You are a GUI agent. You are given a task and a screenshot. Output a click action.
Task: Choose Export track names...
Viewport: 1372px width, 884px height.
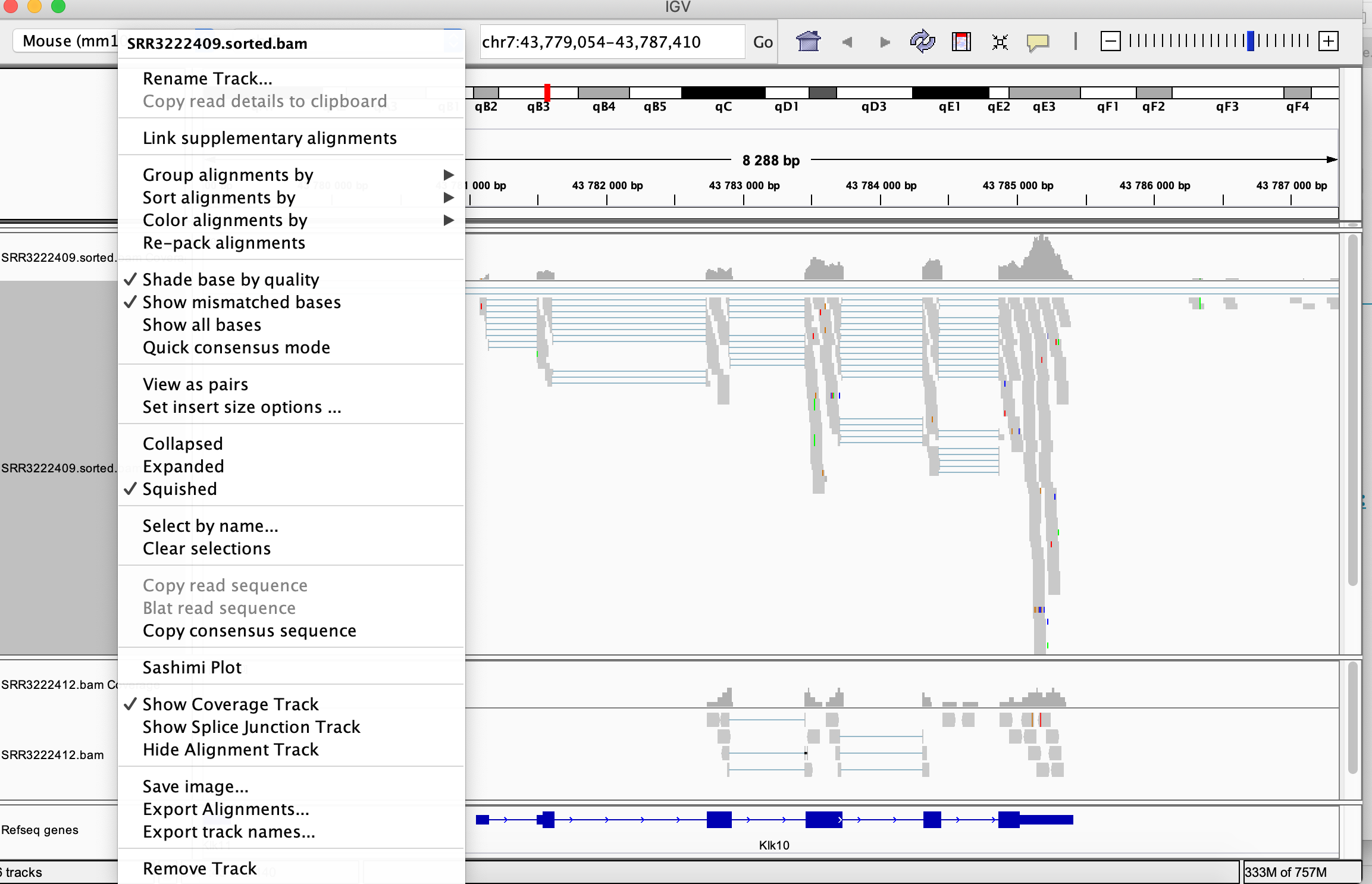(x=229, y=832)
